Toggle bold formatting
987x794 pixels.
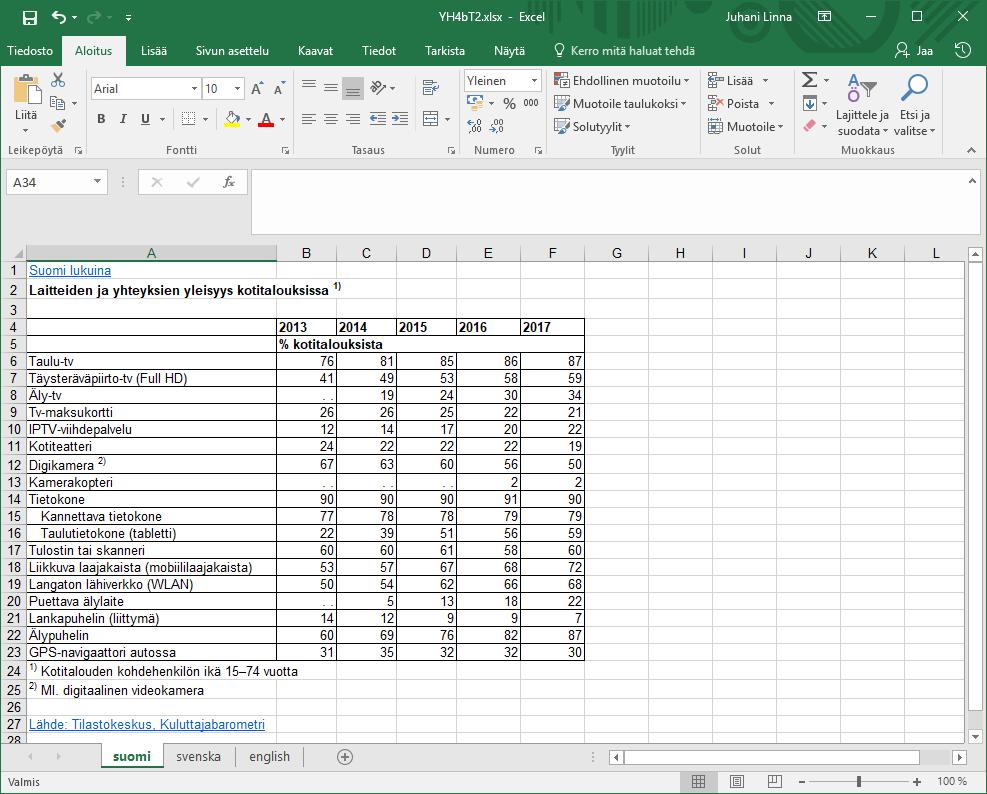(101, 119)
